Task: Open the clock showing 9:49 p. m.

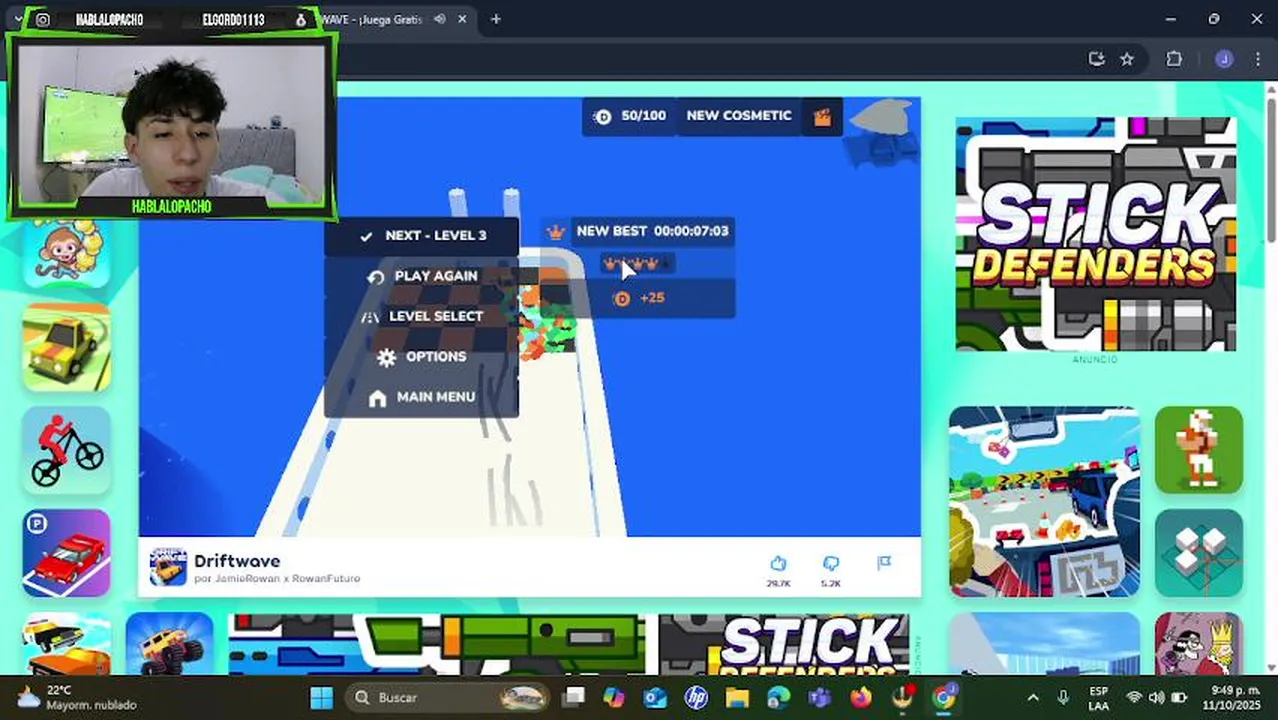Action: pos(1233,697)
